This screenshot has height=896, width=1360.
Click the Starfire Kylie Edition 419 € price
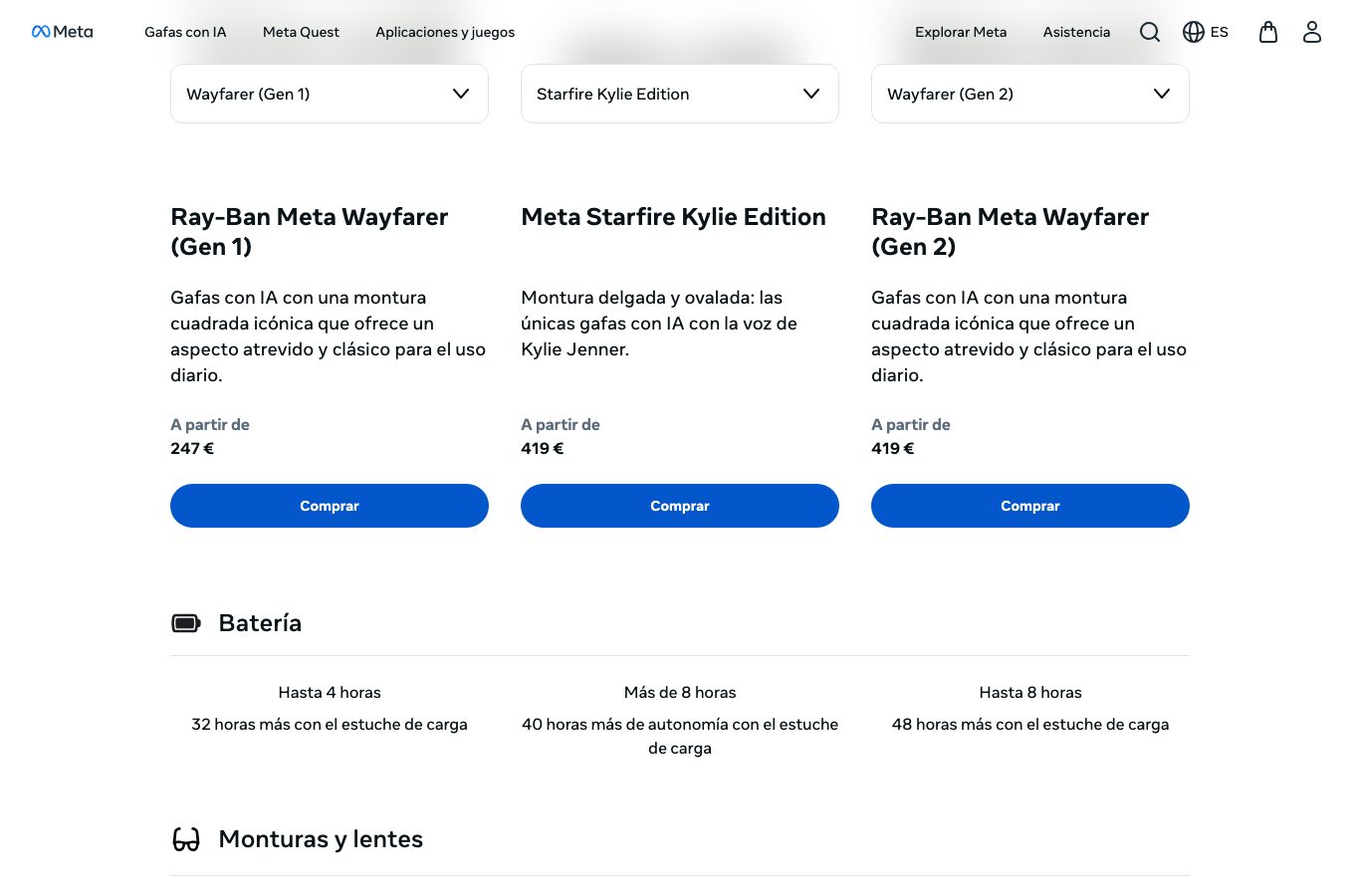[x=543, y=448]
